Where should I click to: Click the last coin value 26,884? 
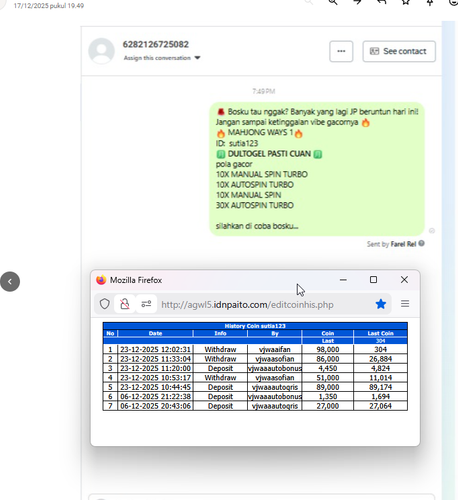click(x=380, y=359)
